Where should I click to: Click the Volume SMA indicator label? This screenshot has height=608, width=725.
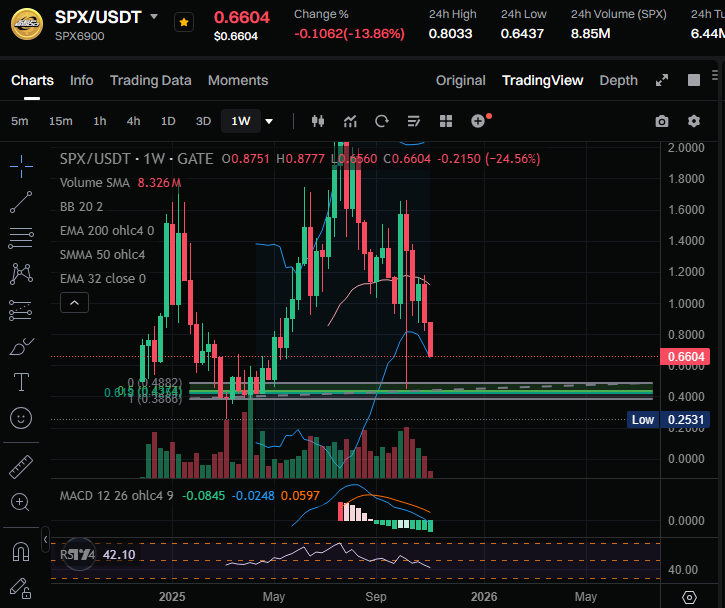point(94,183)
